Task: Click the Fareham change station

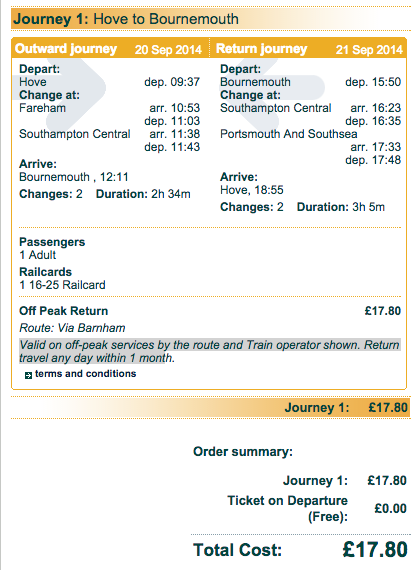Action: coord(43,108)
